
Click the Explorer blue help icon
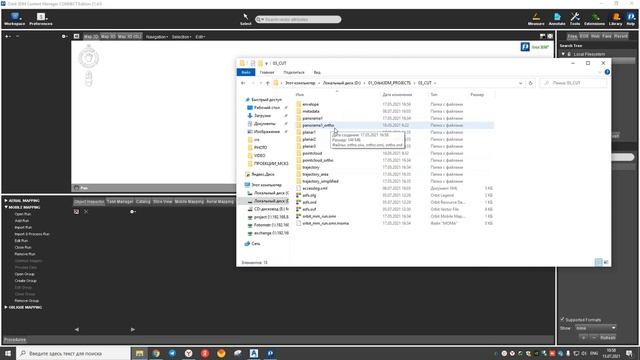point(607,72)
